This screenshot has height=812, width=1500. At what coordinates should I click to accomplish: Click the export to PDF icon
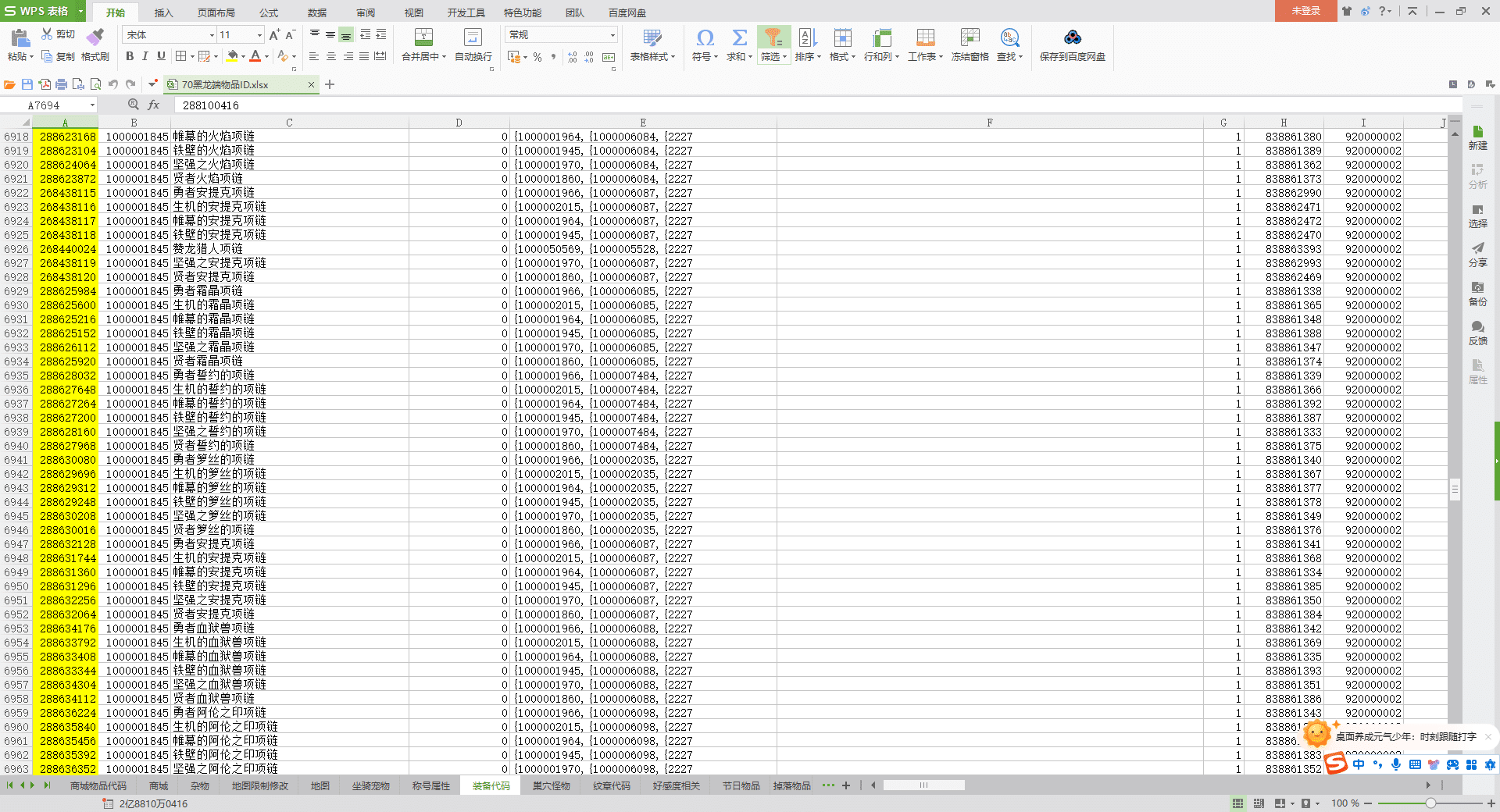[44, 84]
